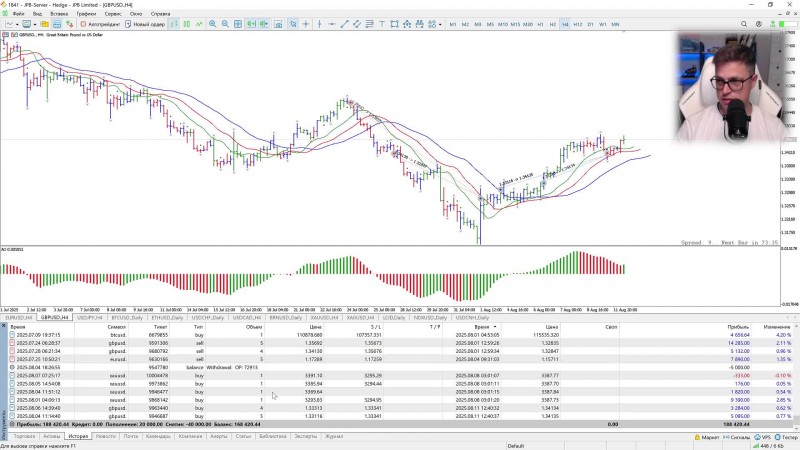Select the M15 timeframe
The height and width of the screenshot is (450, 800).
pyautogui.click(x=515, y=24)
